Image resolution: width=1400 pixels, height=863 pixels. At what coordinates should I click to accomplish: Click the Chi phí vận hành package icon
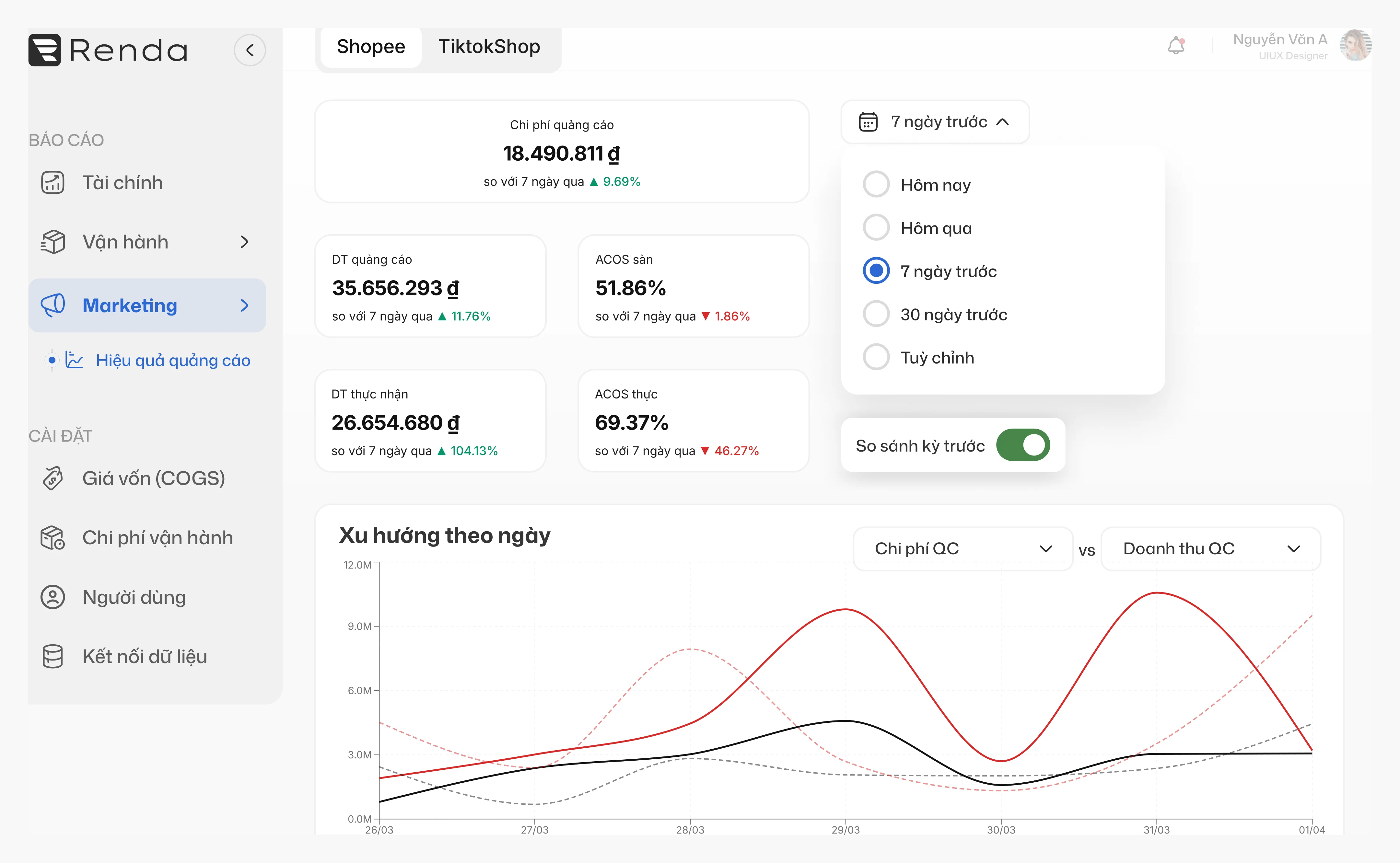52,538
